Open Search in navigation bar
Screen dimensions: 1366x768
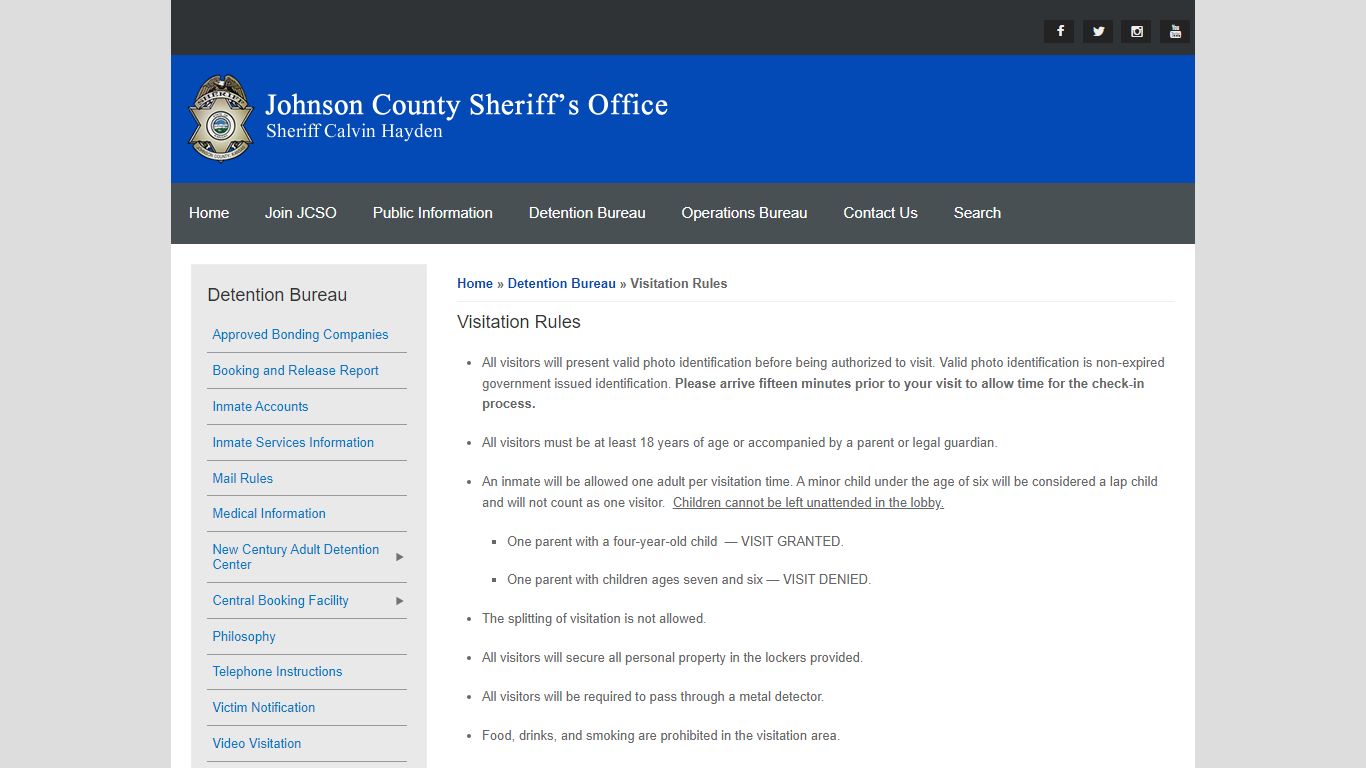click(x=977, y=213)
